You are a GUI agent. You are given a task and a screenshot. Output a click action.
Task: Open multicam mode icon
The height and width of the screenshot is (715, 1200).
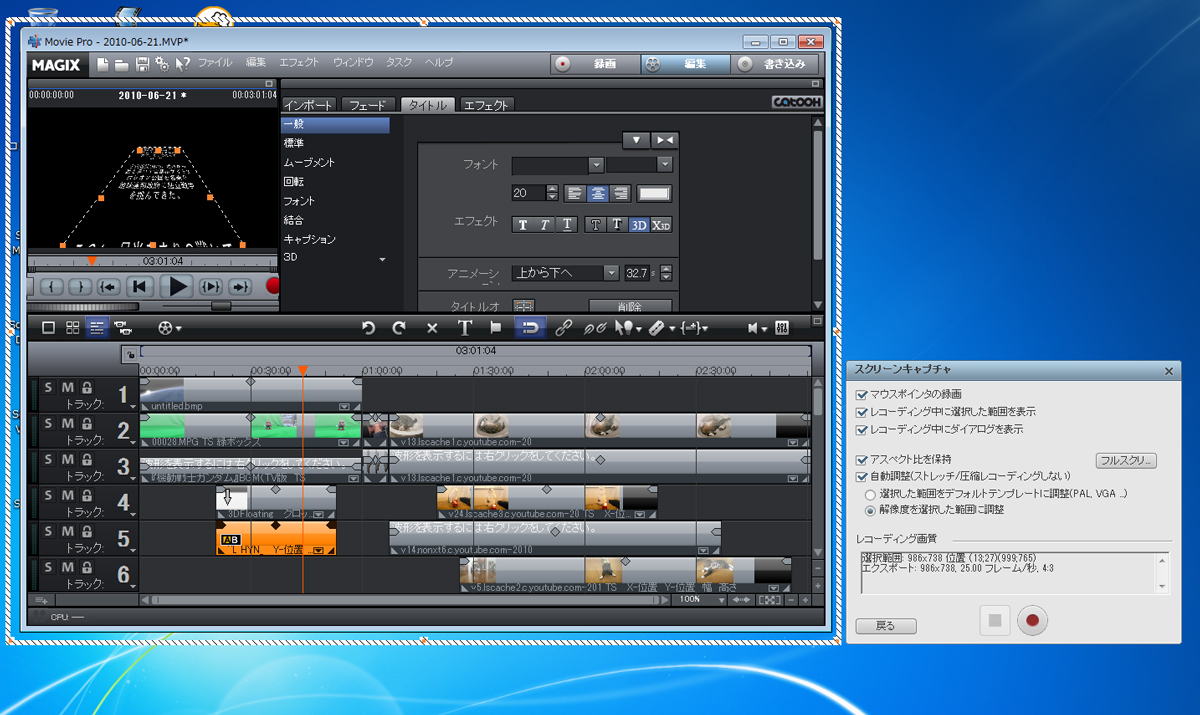tap(123, 327)
